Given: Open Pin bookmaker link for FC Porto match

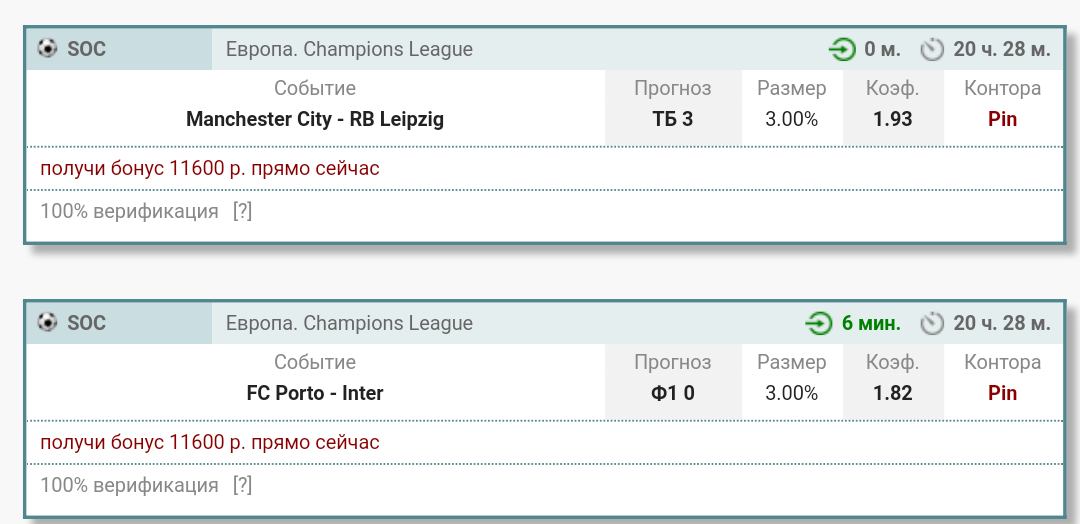Looking at the screenshot, I should [1002, 393].
